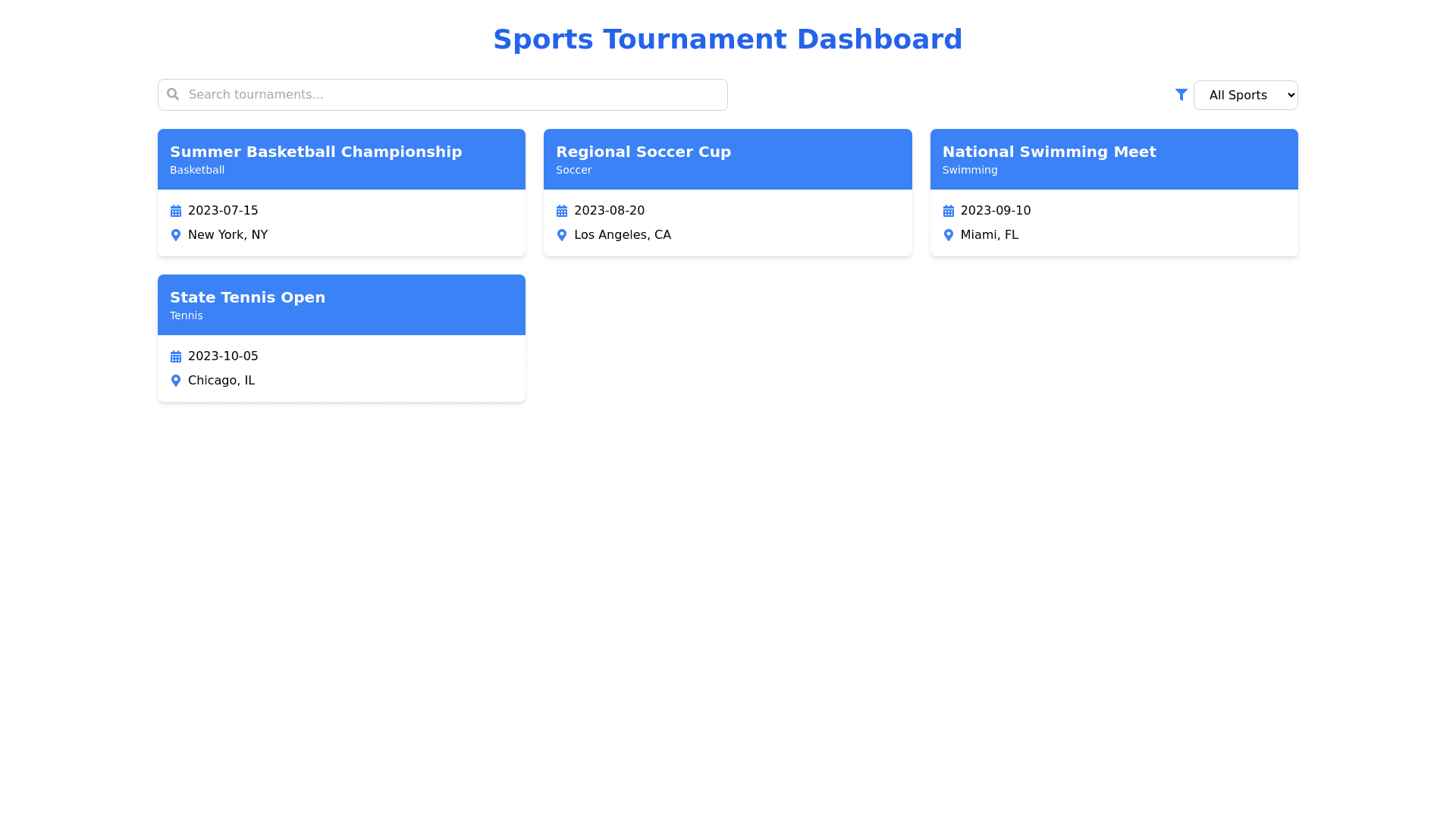Click calendar icon on National Swimming Meet
The image size is (1456, 819).
click(x=948, y=211)
